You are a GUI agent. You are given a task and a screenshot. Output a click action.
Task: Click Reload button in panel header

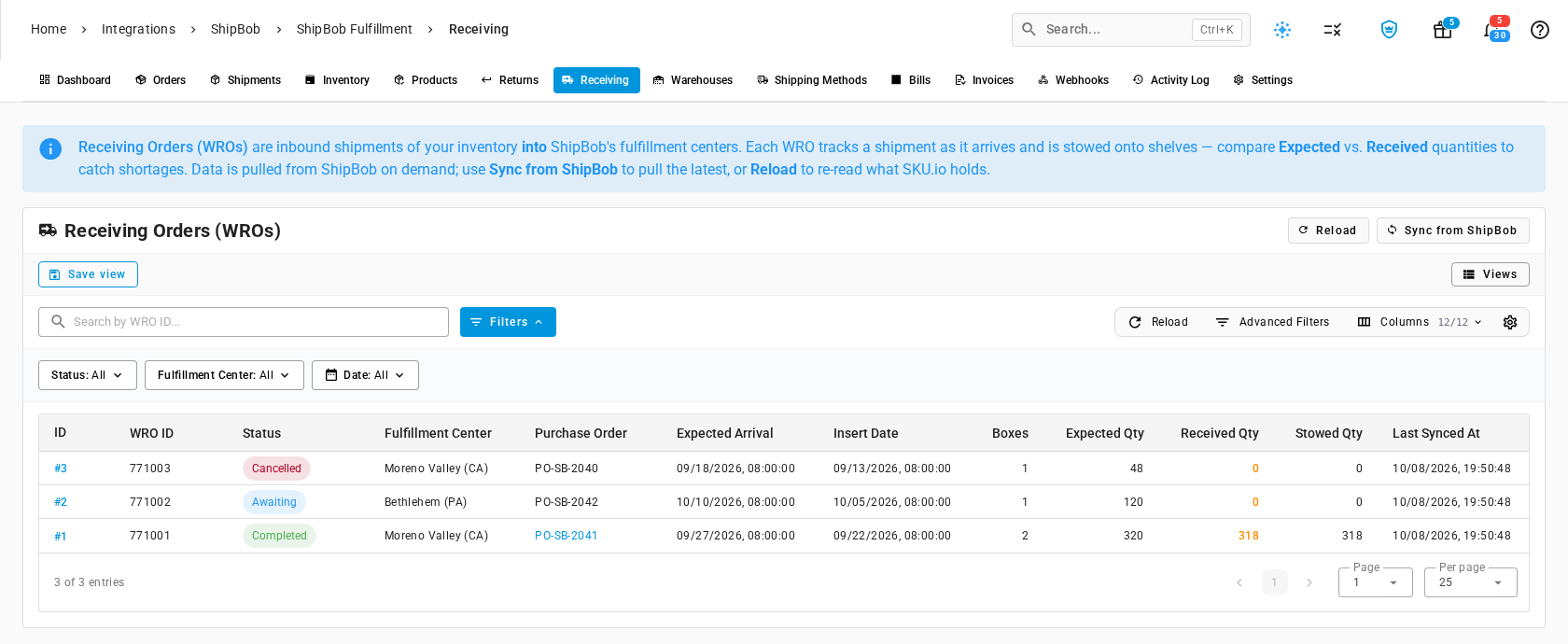pyautogui.click(x=1328, y=231)
